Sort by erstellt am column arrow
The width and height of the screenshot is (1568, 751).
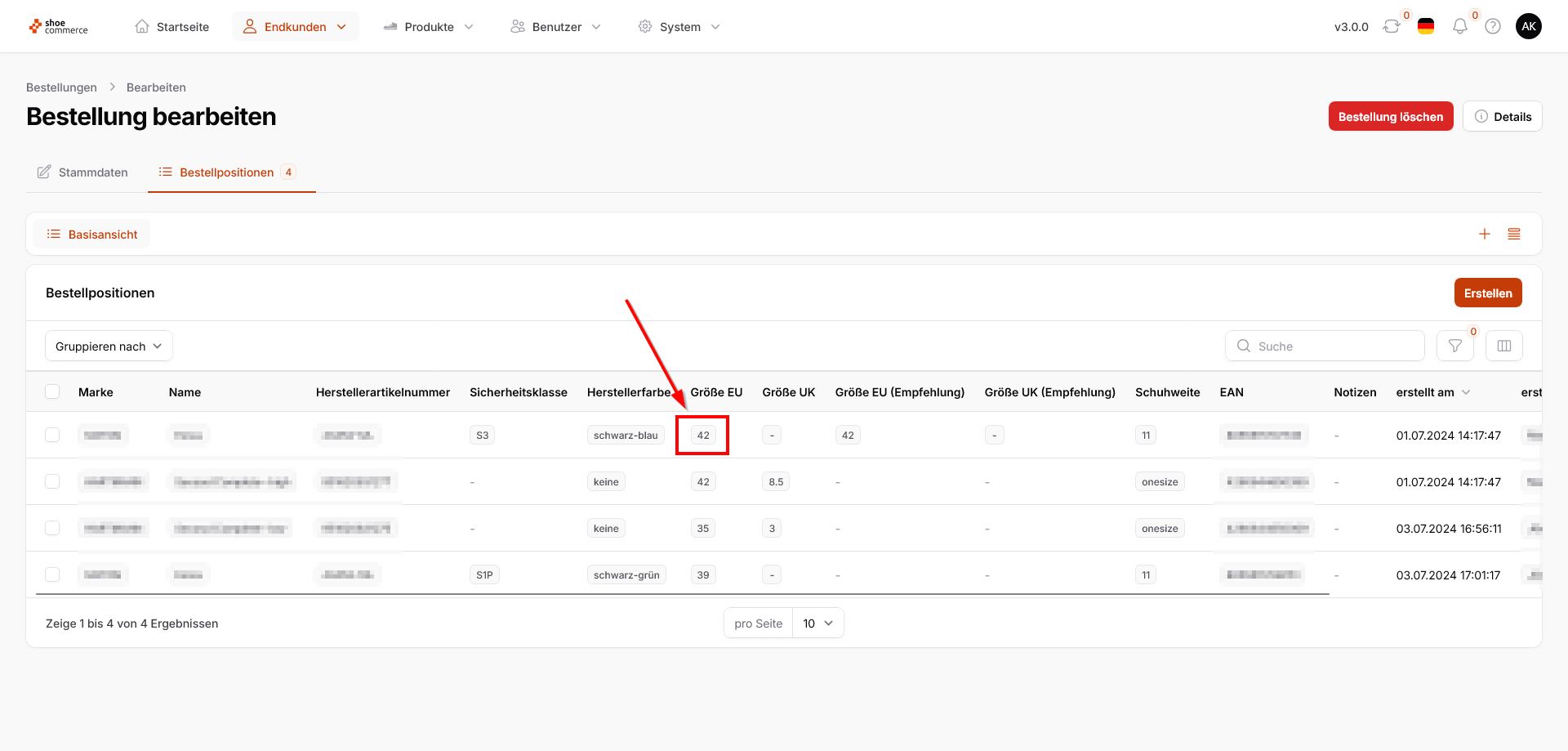(x=1466, y=392)
